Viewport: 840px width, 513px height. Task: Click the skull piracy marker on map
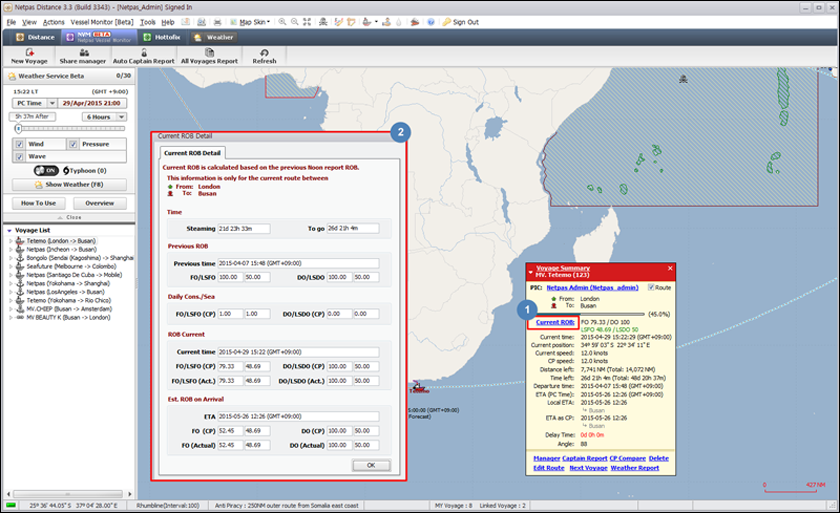[684, 79]
